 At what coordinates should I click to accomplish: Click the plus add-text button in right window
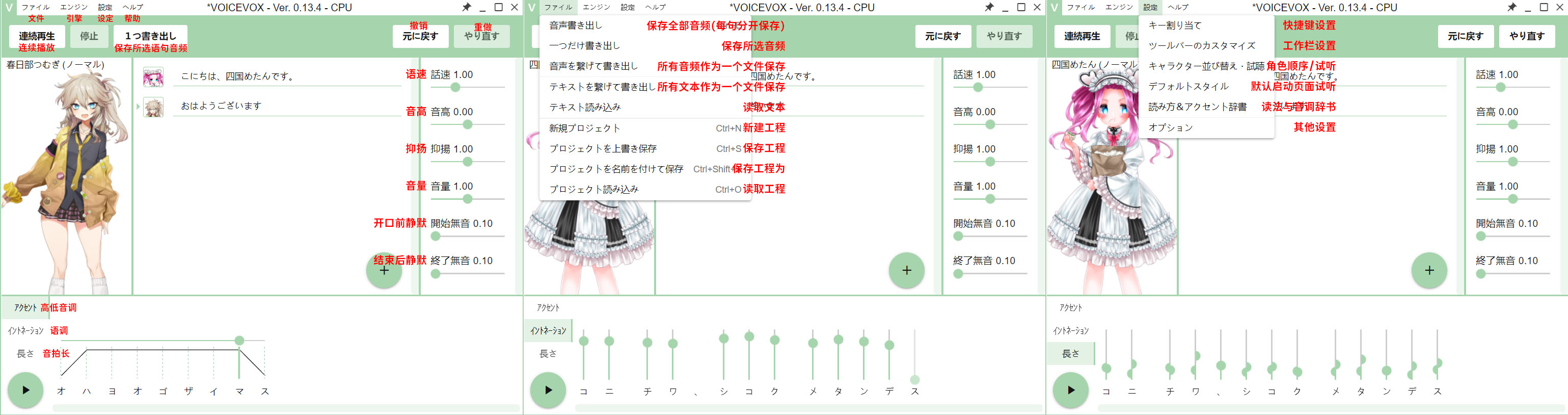(x=1428, y=270)
